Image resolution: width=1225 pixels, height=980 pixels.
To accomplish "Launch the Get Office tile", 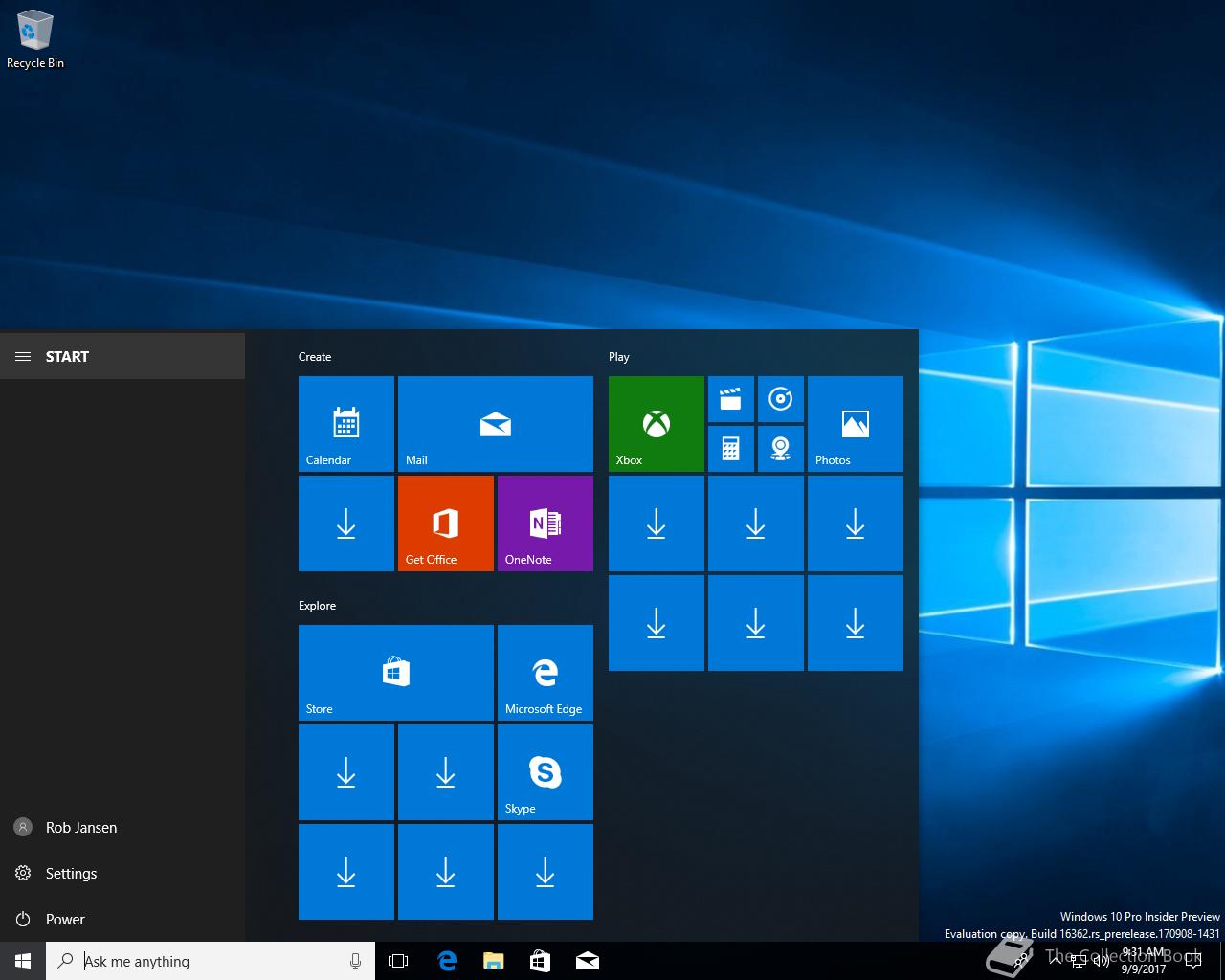I will click(x=446, y=523).
